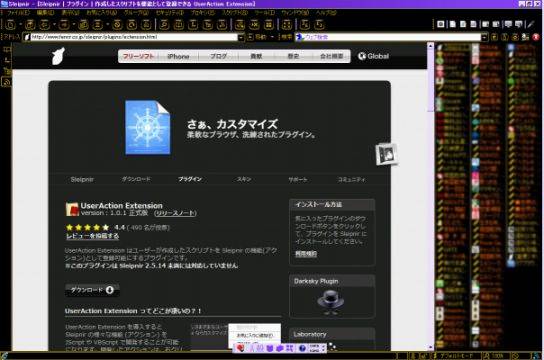Viewport: 544px width, 360px height.
Task: Open the 編集(E) menu
Action: point(45,13)
